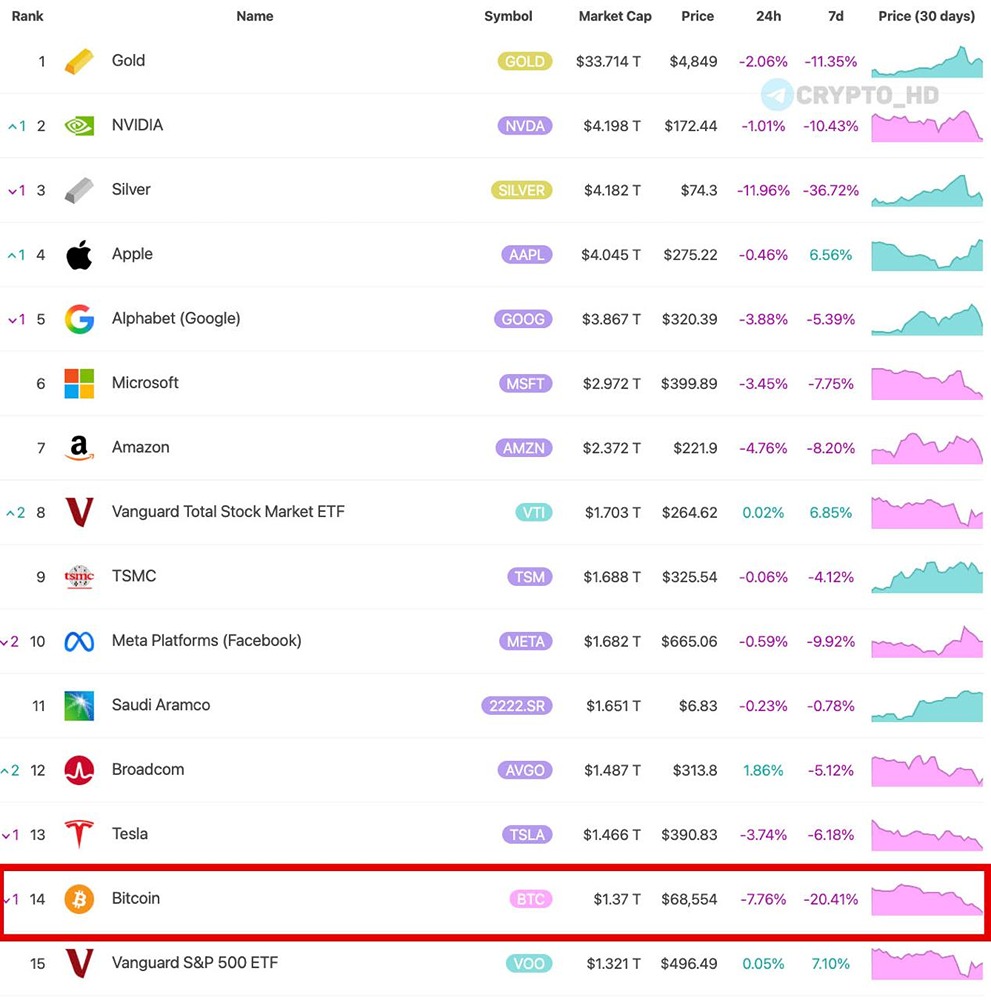This screenshot has width=991, height=1000.
Task: Click the Gold bar icon
Action: (x=79, y=61)
